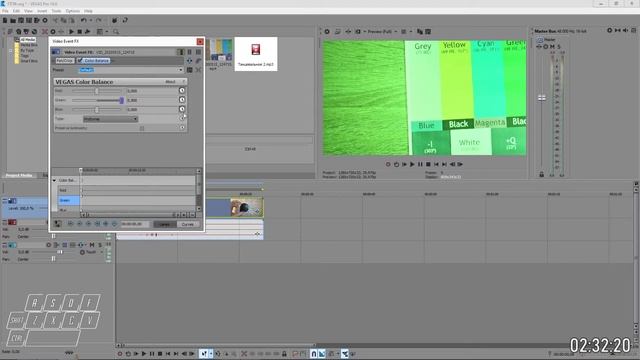Image resolution: width=640 pixels, height=360 pixels.
Task: Solo the lower audio track with S
Action: pos(100,245)
